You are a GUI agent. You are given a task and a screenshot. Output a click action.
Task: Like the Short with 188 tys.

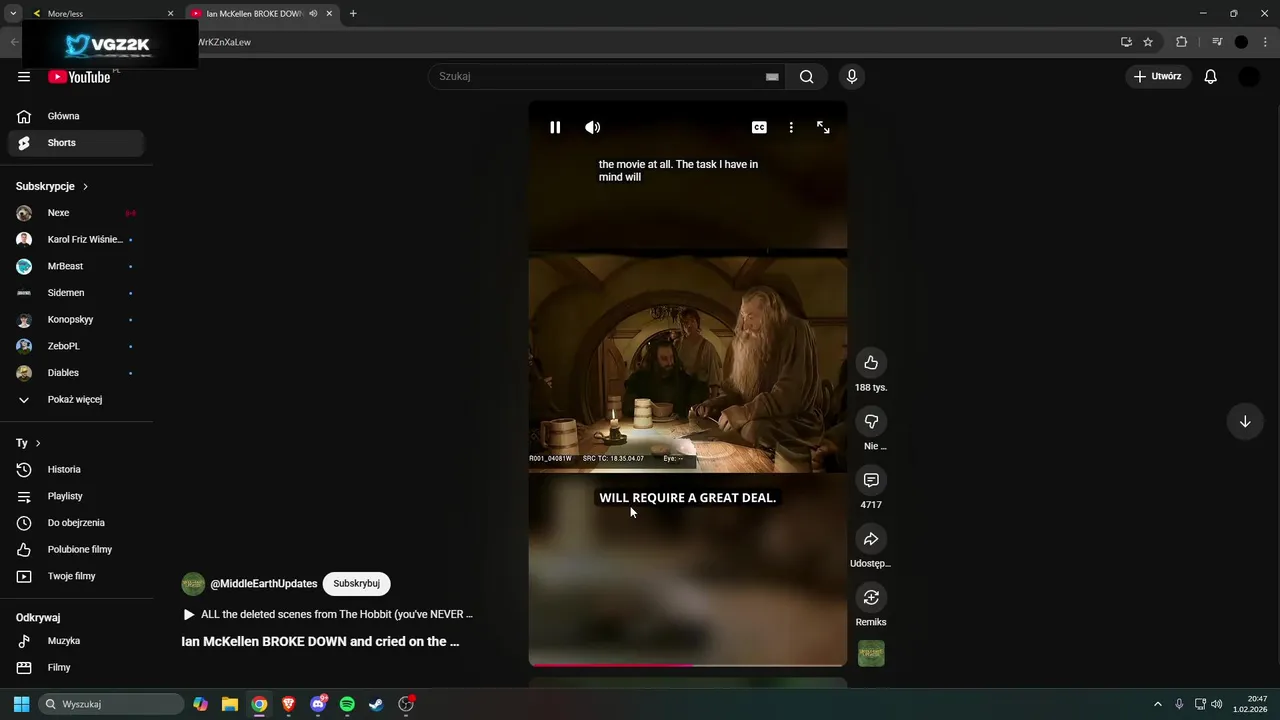point(871,363)
